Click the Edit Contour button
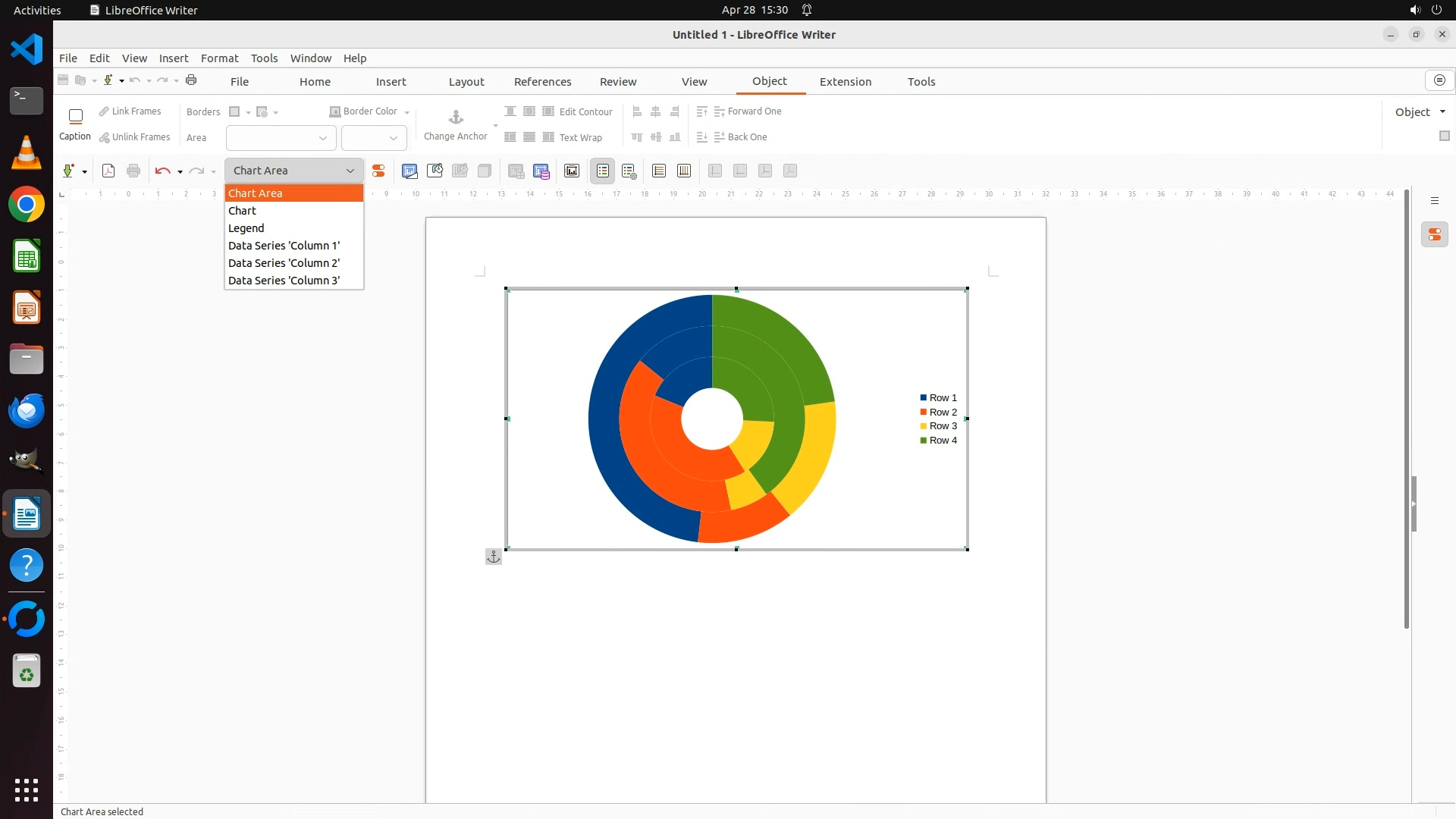Viewport: 1456px width, 819px height. (585, 111)
